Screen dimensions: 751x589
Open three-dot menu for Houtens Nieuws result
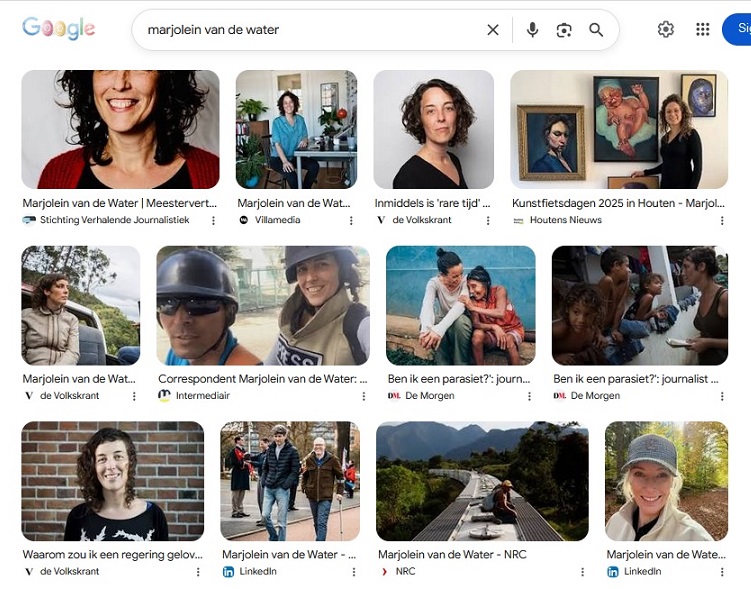click(722, 220)
